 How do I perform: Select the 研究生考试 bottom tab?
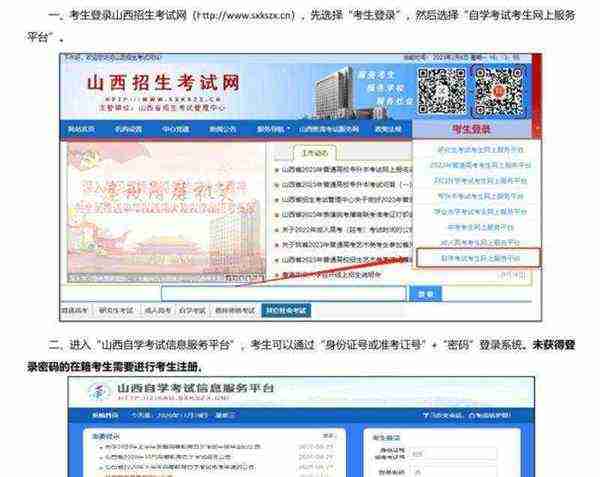pyautogui.click(x=116, y=311)
